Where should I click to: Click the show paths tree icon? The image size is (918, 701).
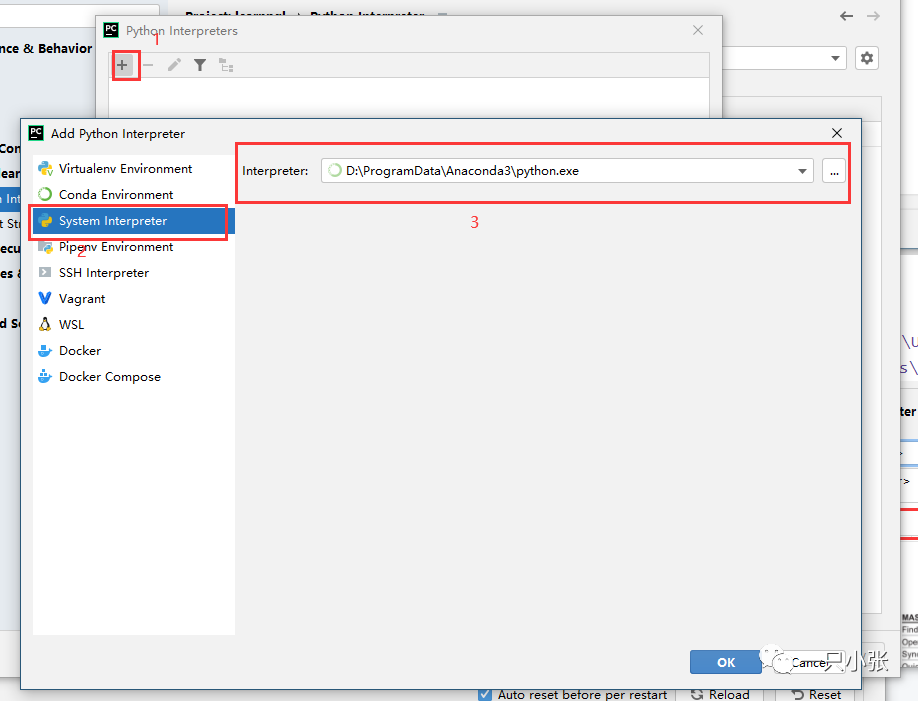point(226,65)
